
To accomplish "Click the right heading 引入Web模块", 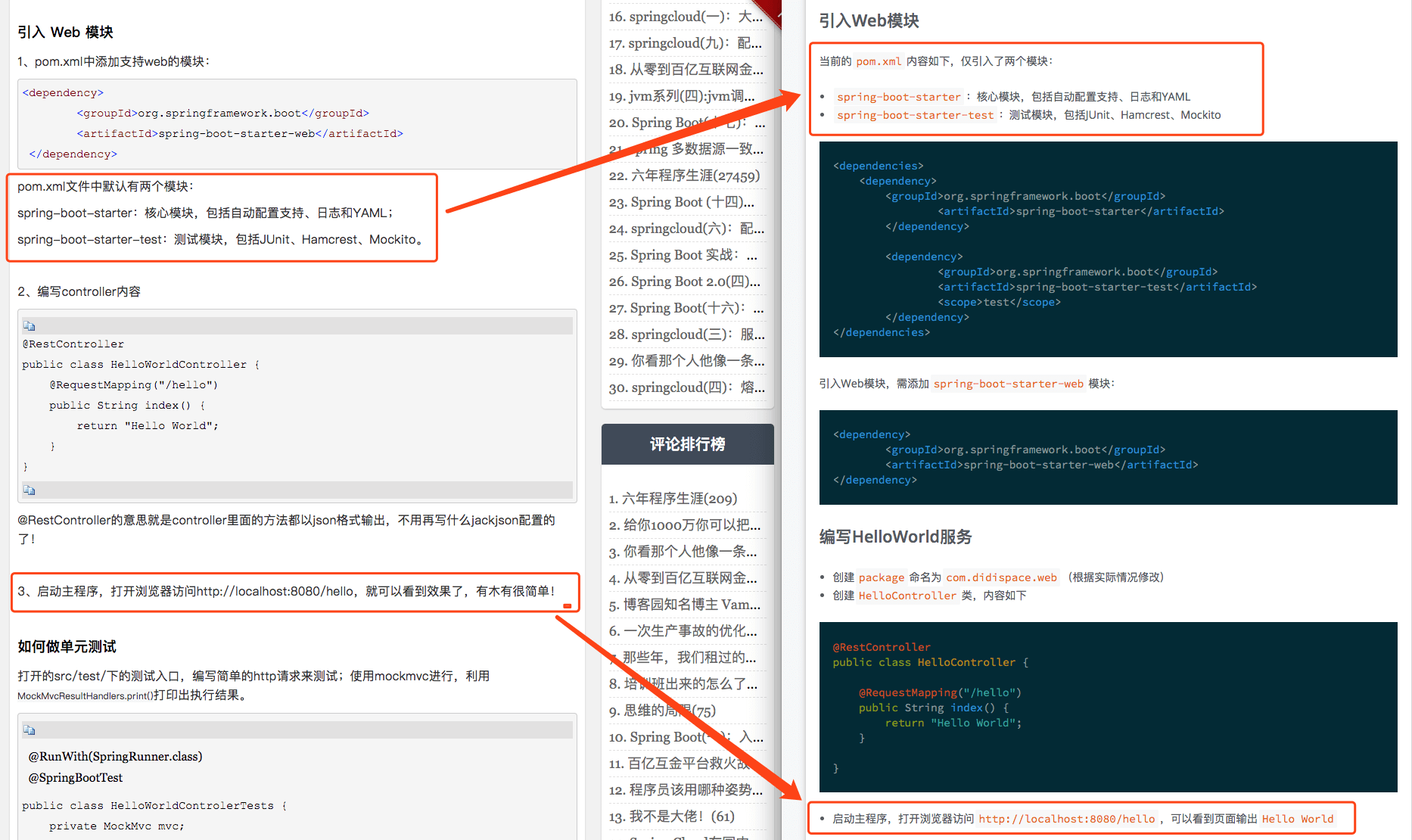I will (869, 20).
